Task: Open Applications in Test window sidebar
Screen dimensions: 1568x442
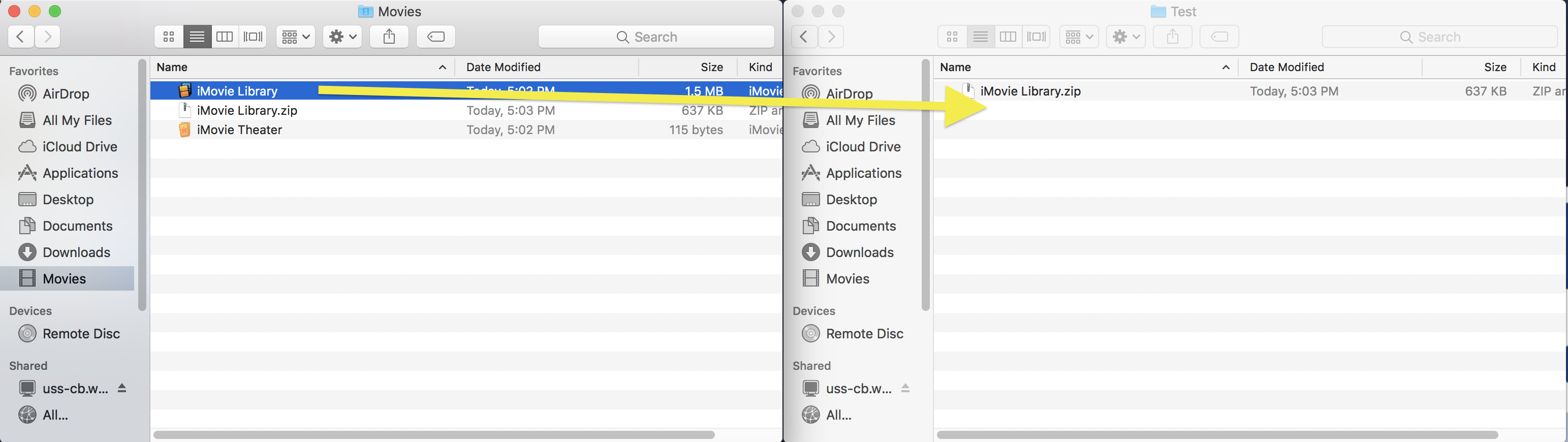Action: [852, 173]
